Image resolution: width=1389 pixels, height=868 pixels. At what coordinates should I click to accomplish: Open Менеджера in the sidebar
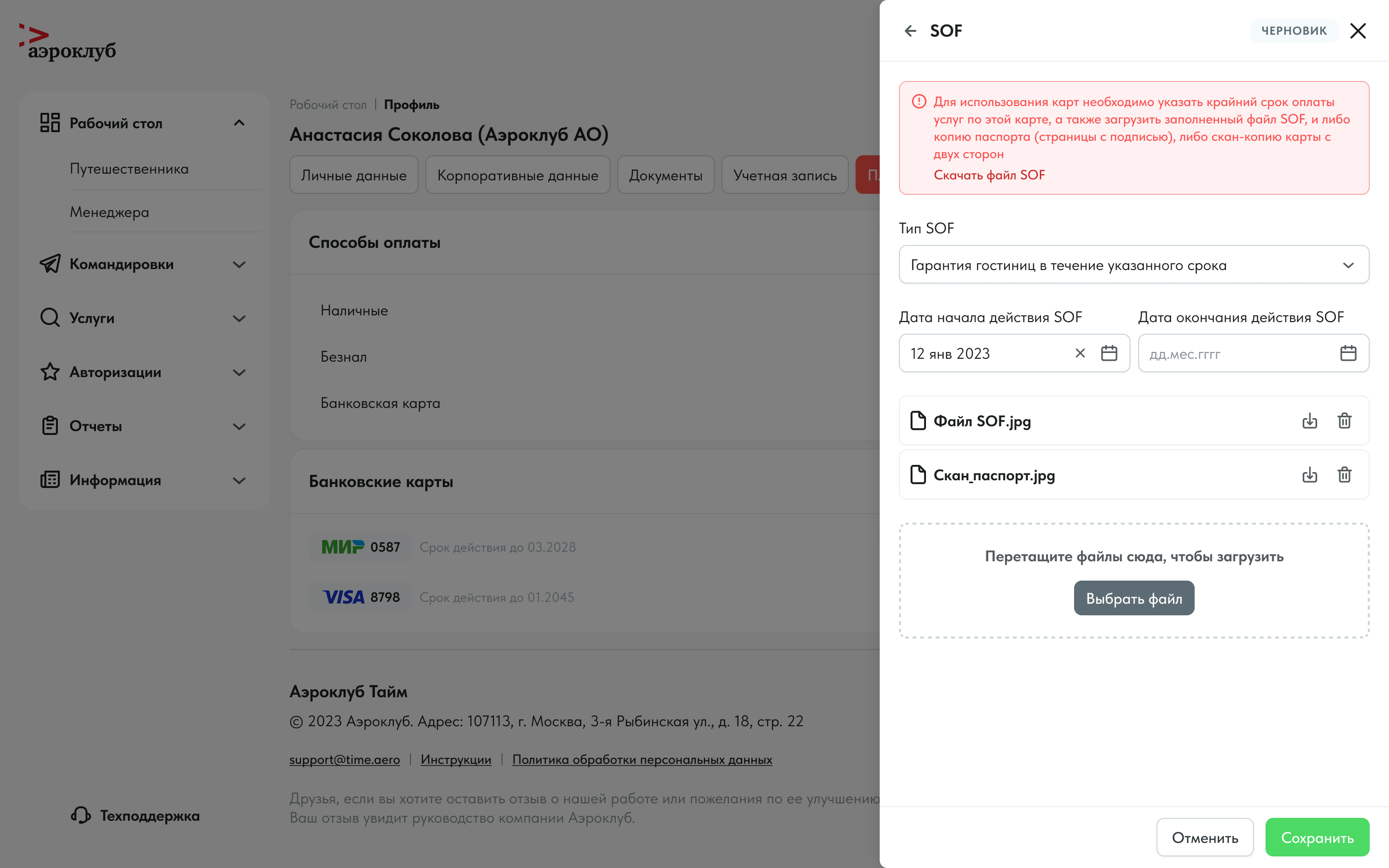tap(109, 212)
